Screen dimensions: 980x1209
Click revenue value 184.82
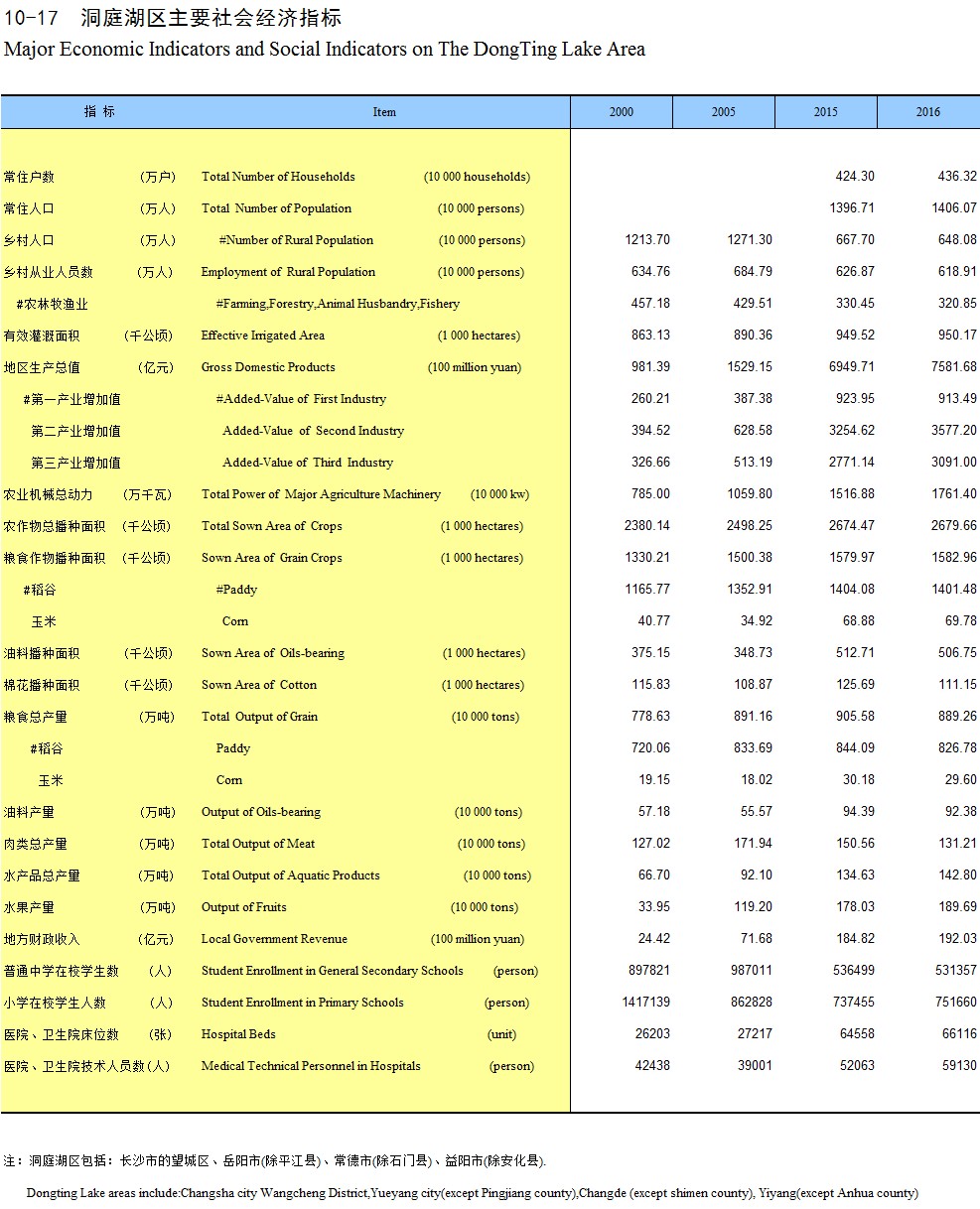(x=855, y=939)
